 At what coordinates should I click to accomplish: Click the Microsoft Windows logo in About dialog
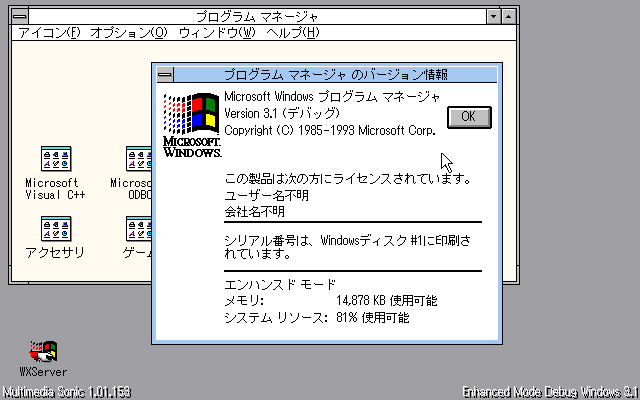click(x=192, y=125)
